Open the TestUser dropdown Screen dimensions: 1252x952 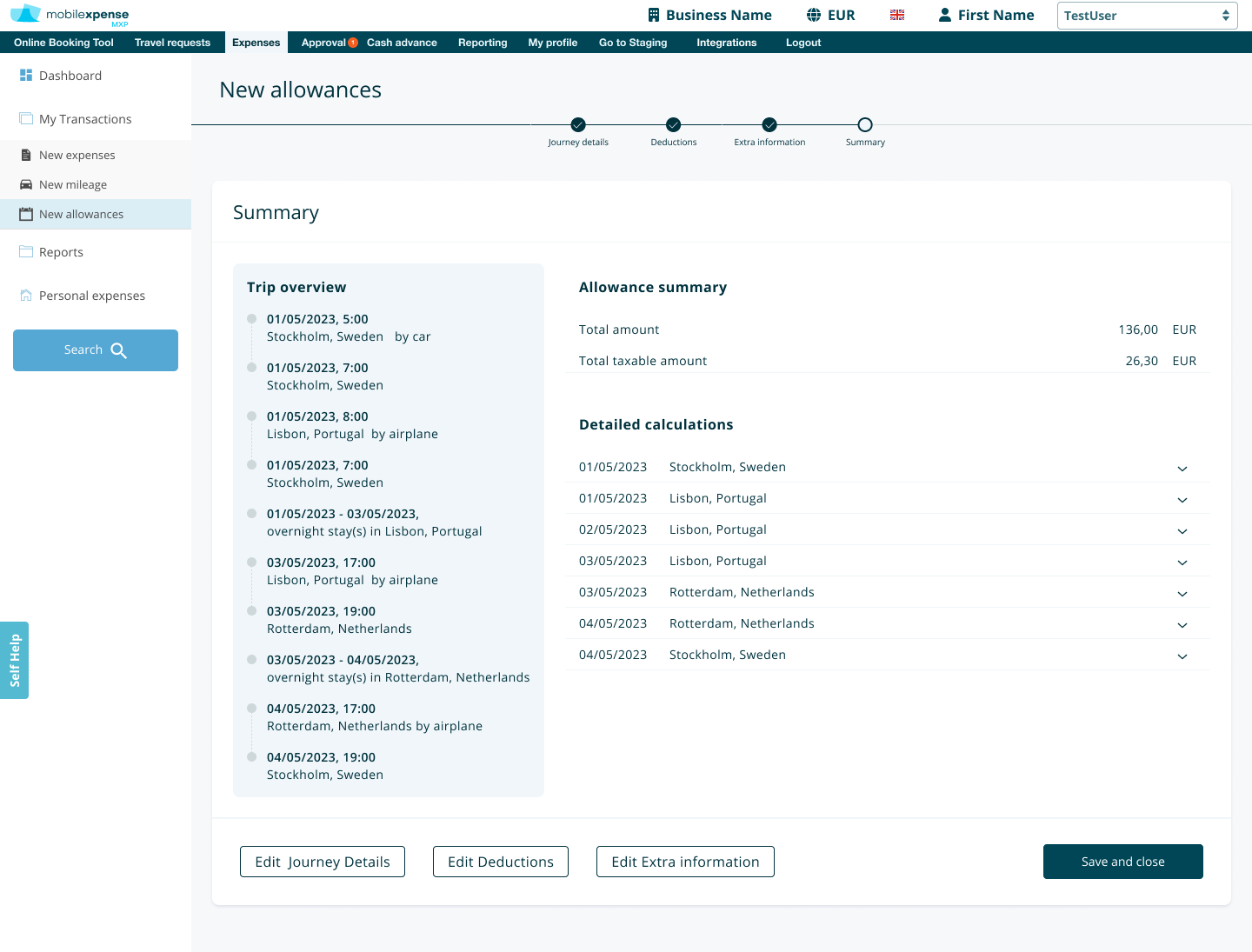point(1147,16)
